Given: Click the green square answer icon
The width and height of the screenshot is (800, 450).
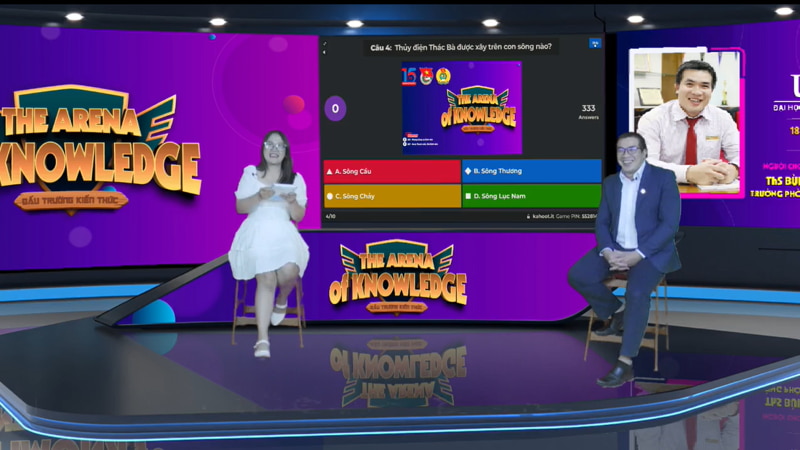Looking at the screenshot, I should 468,196.
